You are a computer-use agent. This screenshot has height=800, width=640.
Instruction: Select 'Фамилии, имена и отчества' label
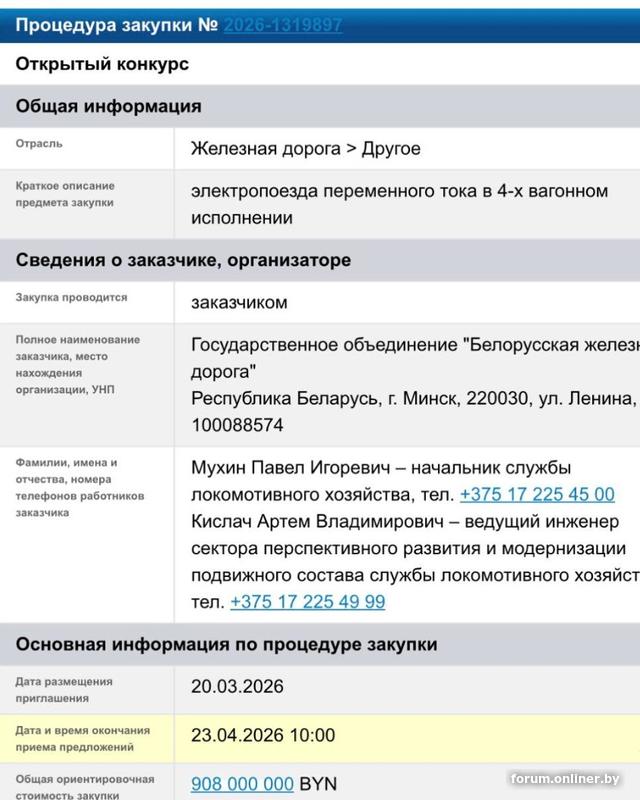coord(80,488)
